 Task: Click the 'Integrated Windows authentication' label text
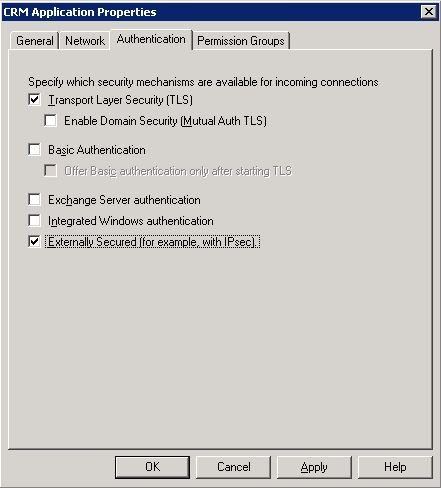point(131,221)
